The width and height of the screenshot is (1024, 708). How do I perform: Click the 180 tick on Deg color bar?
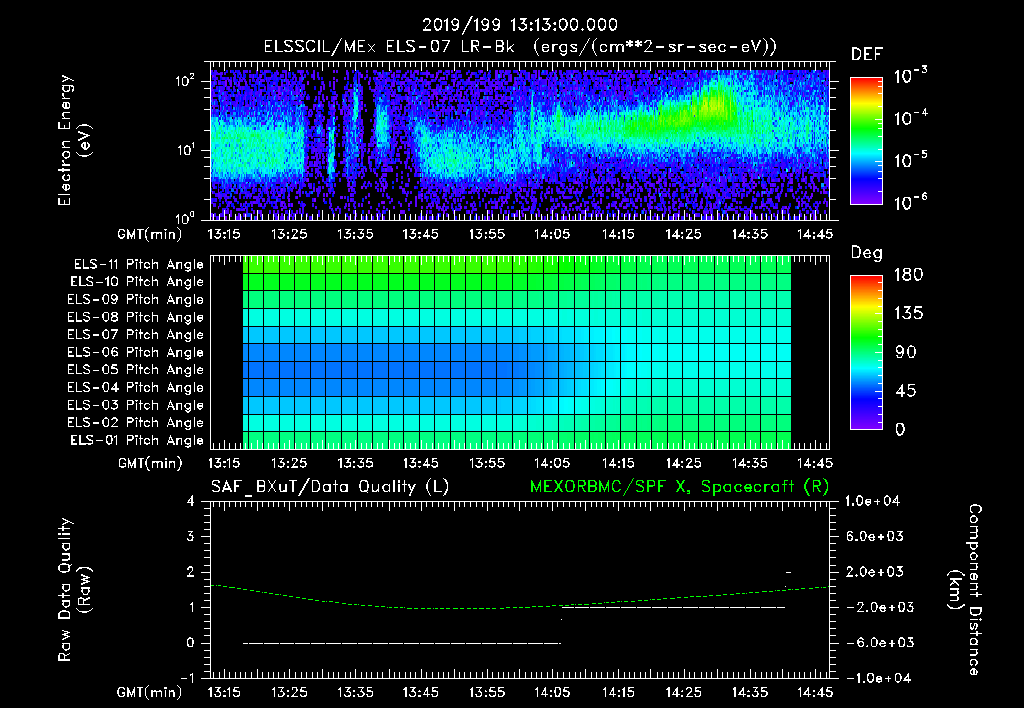click(908, 275)
